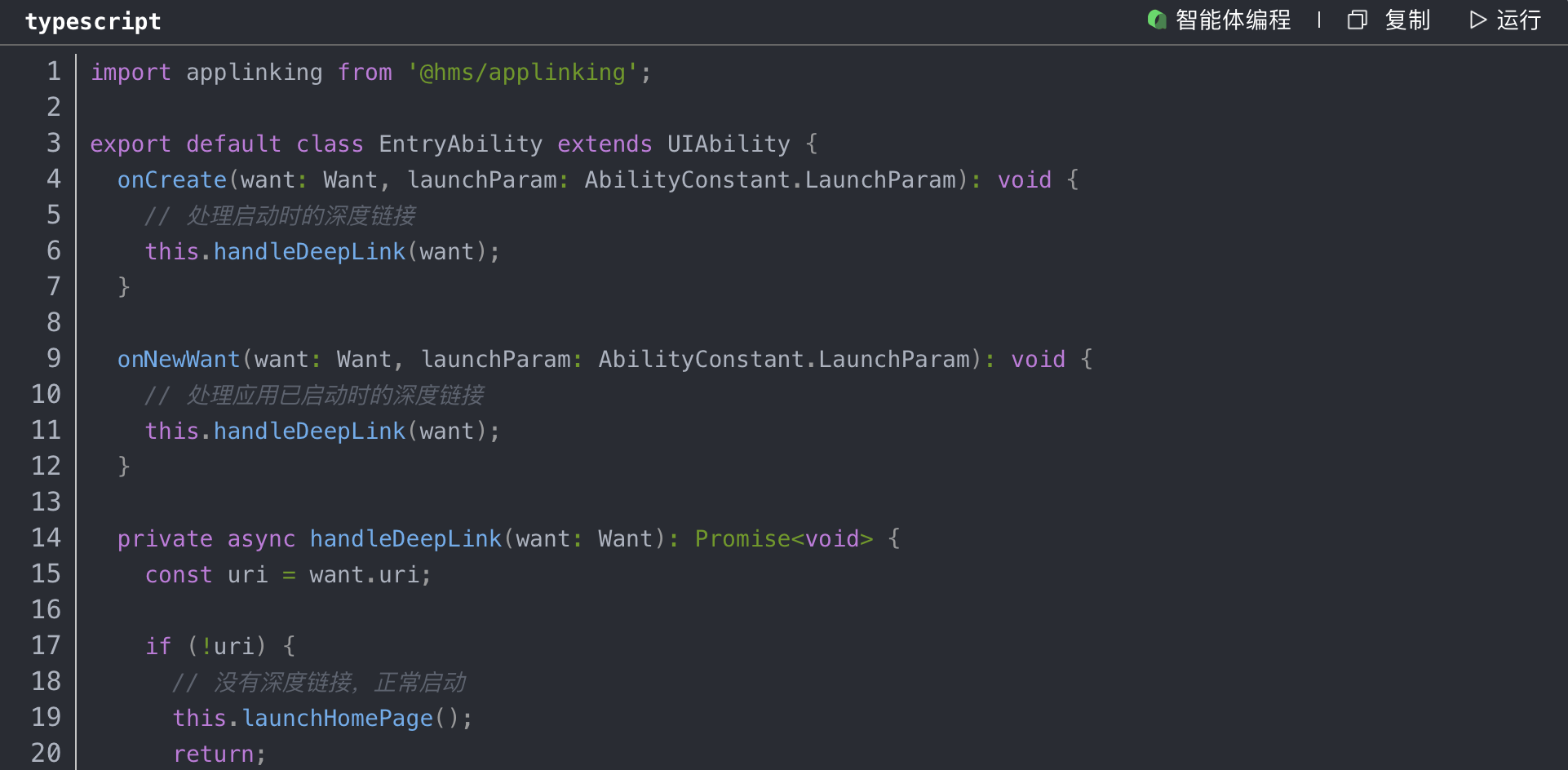Click AbilityConstant.LaunchParam on line 4
The width and height of the screenshot is (1568, 770).
(770, 180)
